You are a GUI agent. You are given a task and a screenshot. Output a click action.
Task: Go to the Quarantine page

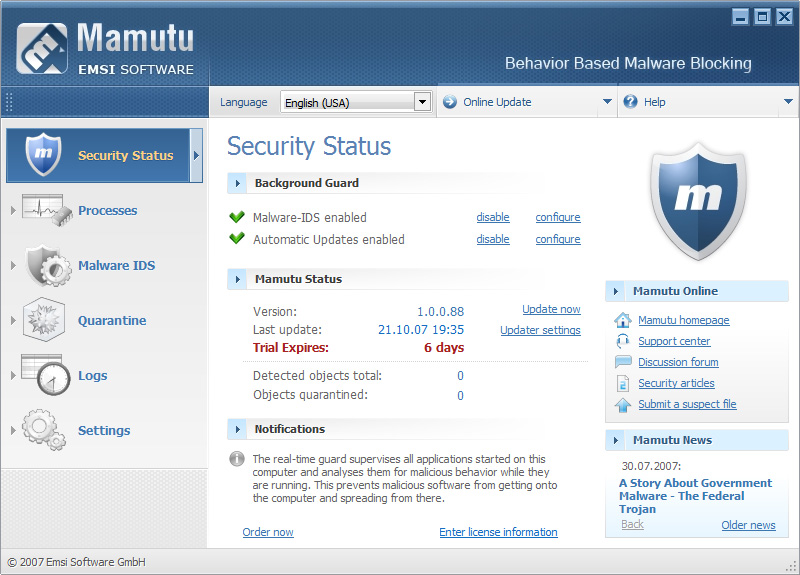[x=112, y=320]
